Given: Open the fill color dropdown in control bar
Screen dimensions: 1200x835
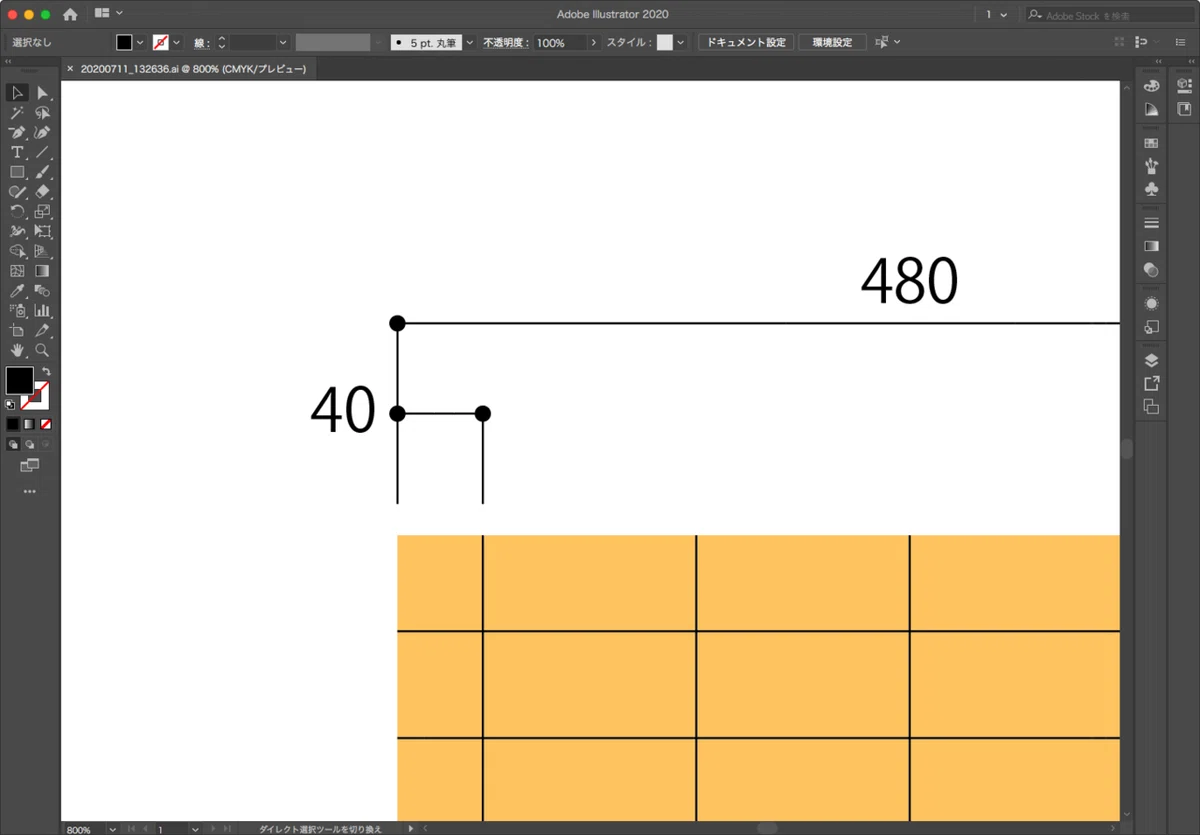Looking at the screenshot, I should 140,43.
